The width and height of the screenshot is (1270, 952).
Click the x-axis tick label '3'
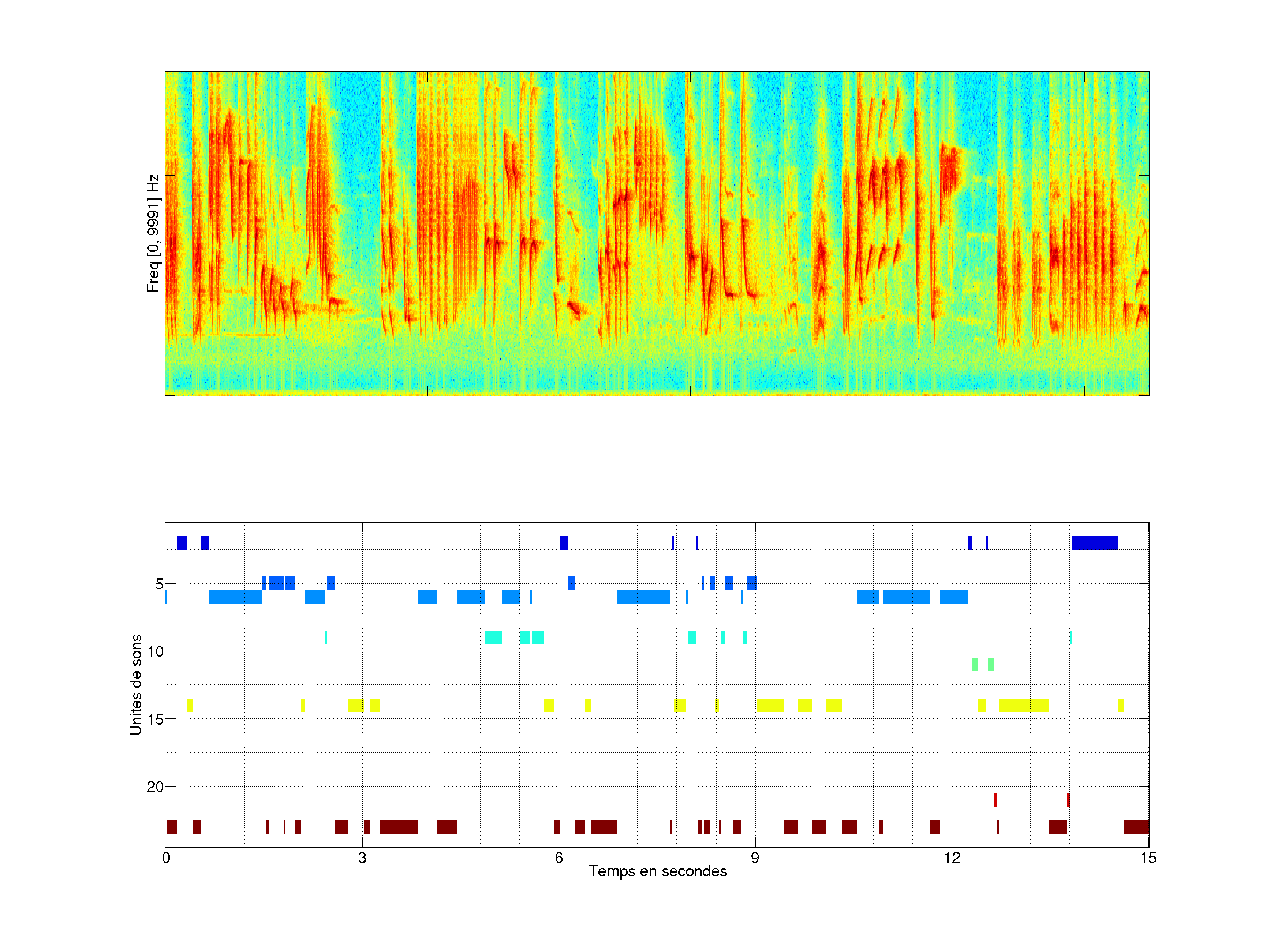click(362, 858)
